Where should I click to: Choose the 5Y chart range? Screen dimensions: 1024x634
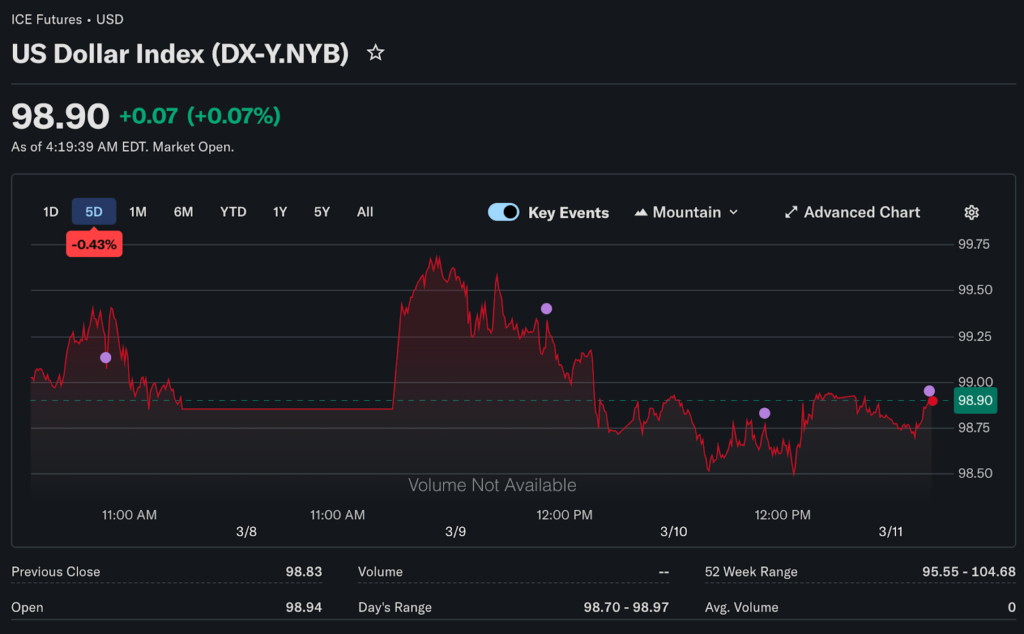pos(321,212)
